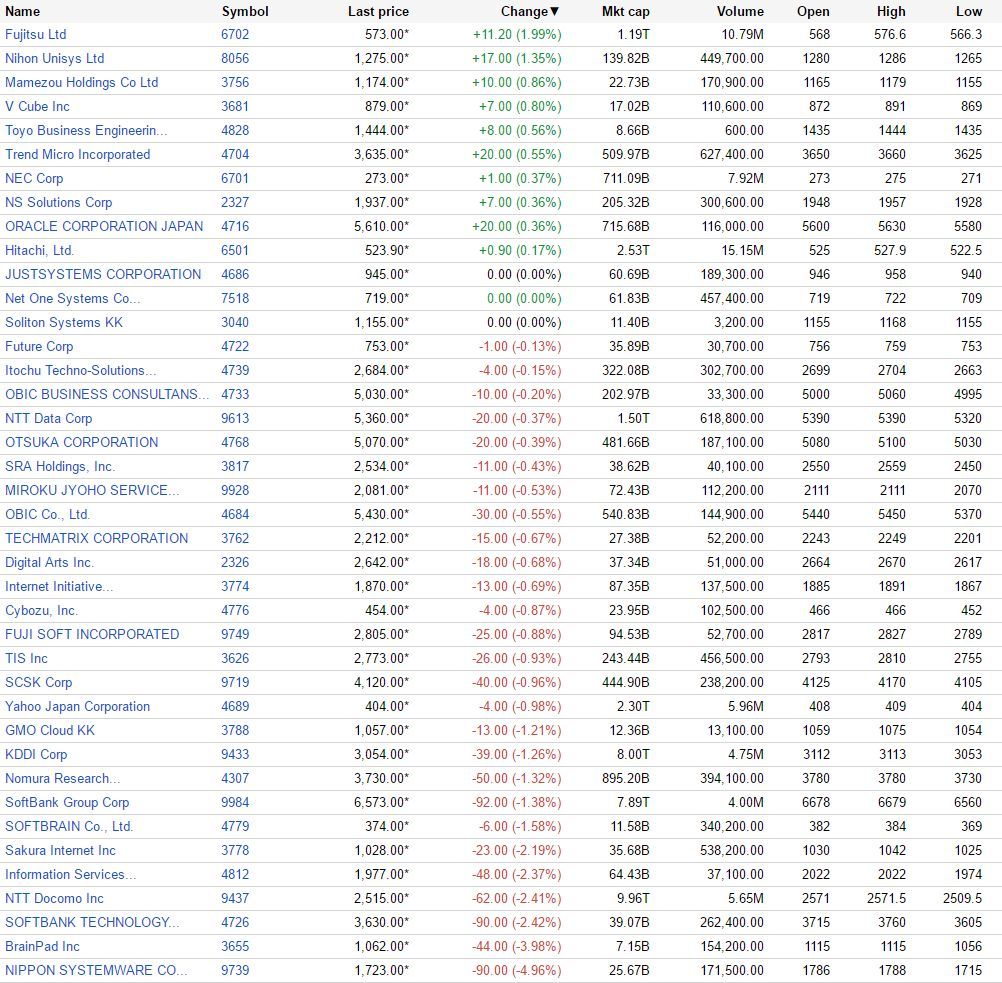Click ticker symbol 4307
Image resolution: width=1002 pixels, height=983 pixels.
point(235,778)
